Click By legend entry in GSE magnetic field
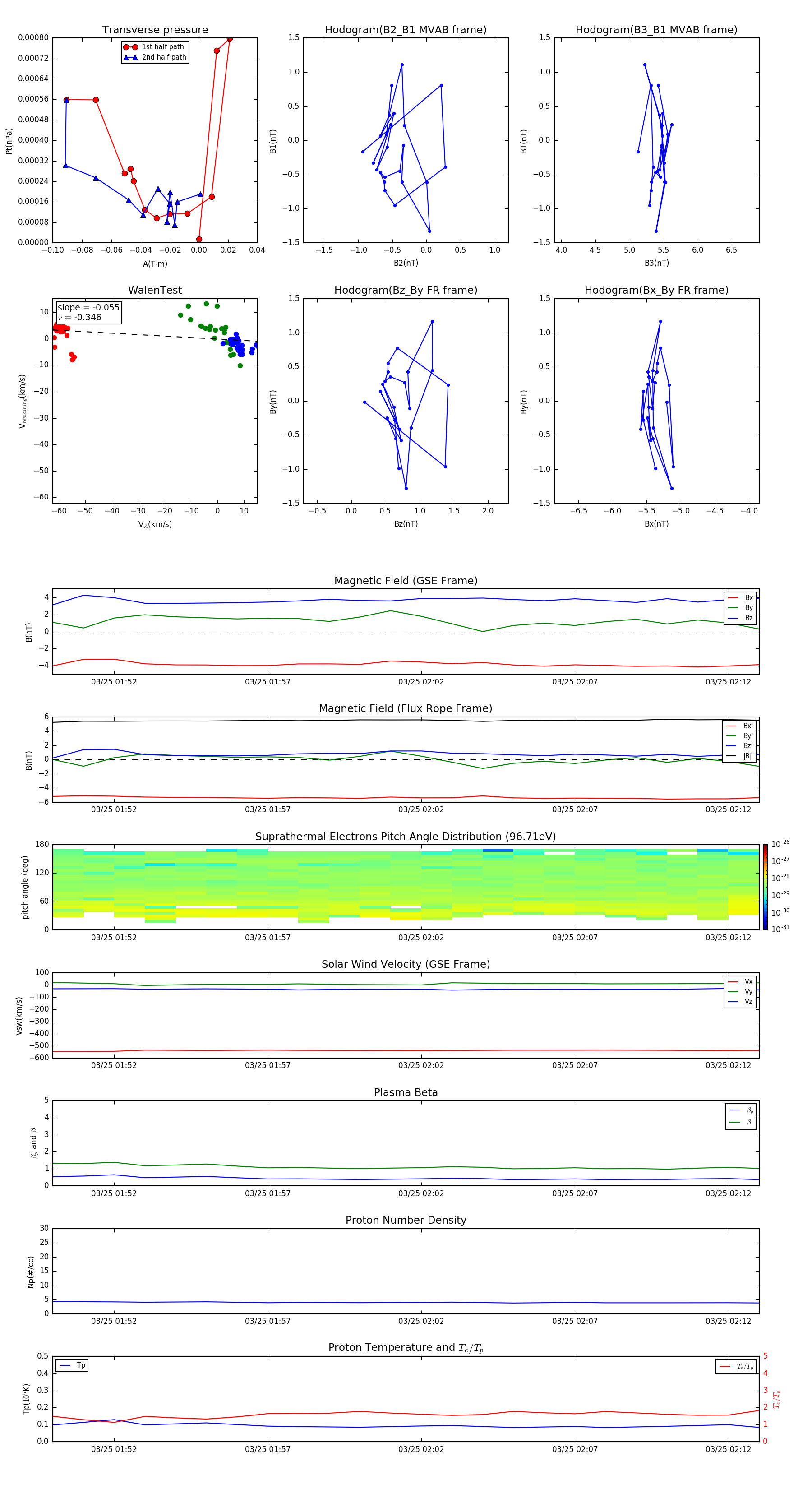Screen dimensions: 812x1489 click(x=741, y=608)
